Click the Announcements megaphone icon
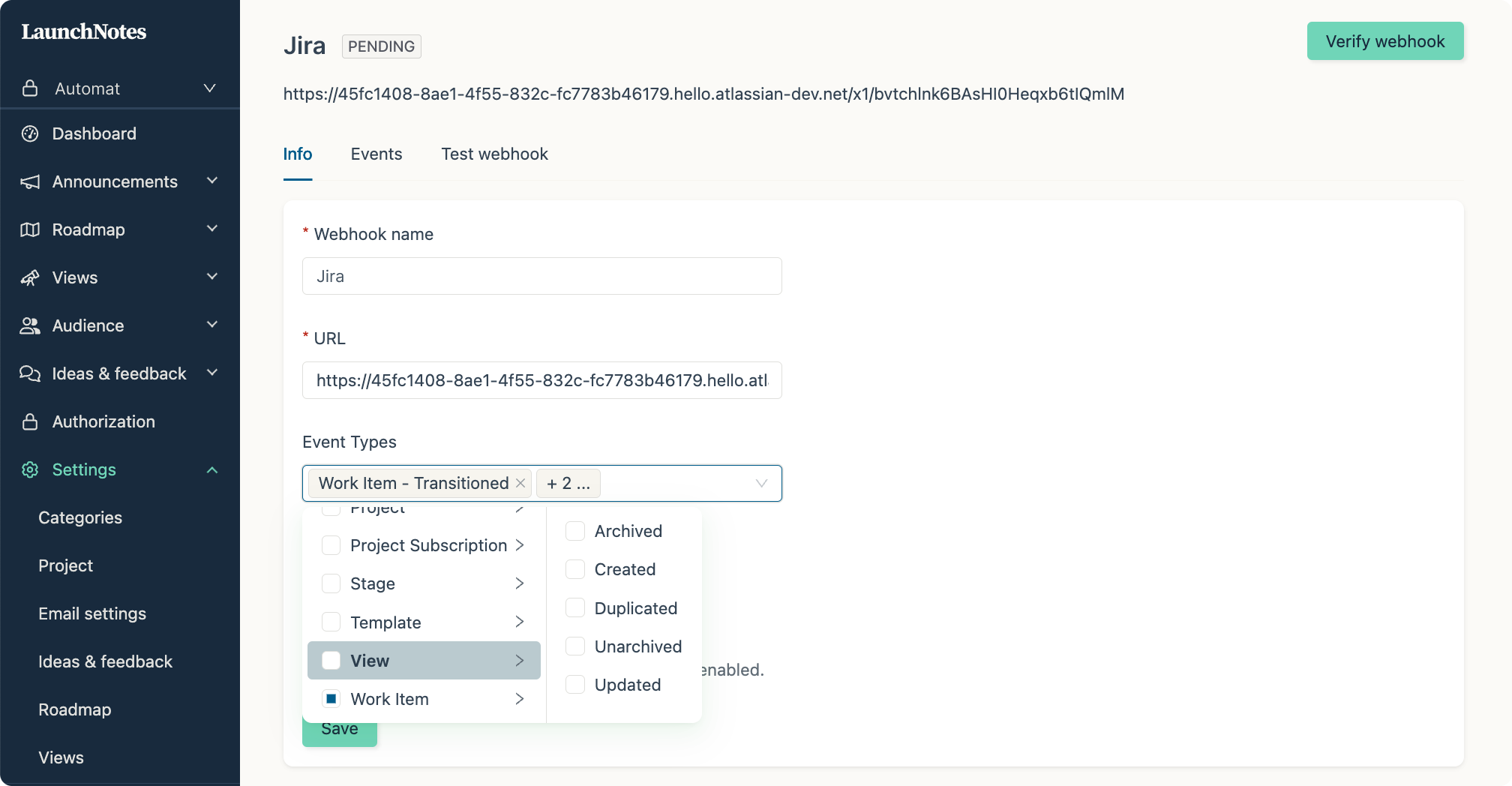Image resolution: width=1512 pixels, height=786 pixels. [x=30, y=181]
